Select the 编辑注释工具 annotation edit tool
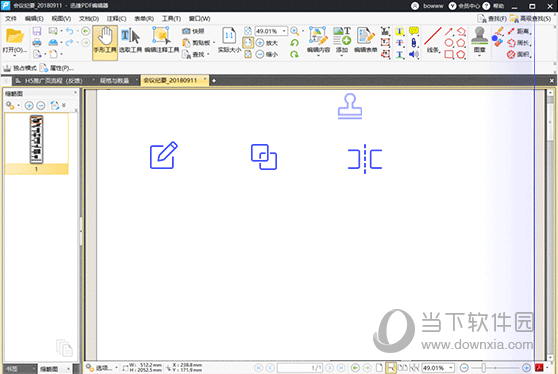This screenshot has height=374, width=558. (162, 41)
